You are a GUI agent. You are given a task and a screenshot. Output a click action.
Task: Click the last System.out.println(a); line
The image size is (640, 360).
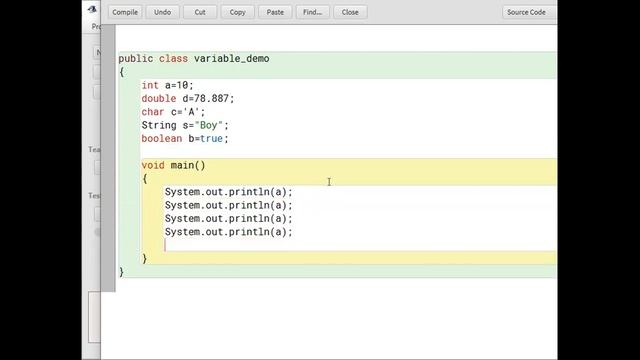tap(229, 232)
